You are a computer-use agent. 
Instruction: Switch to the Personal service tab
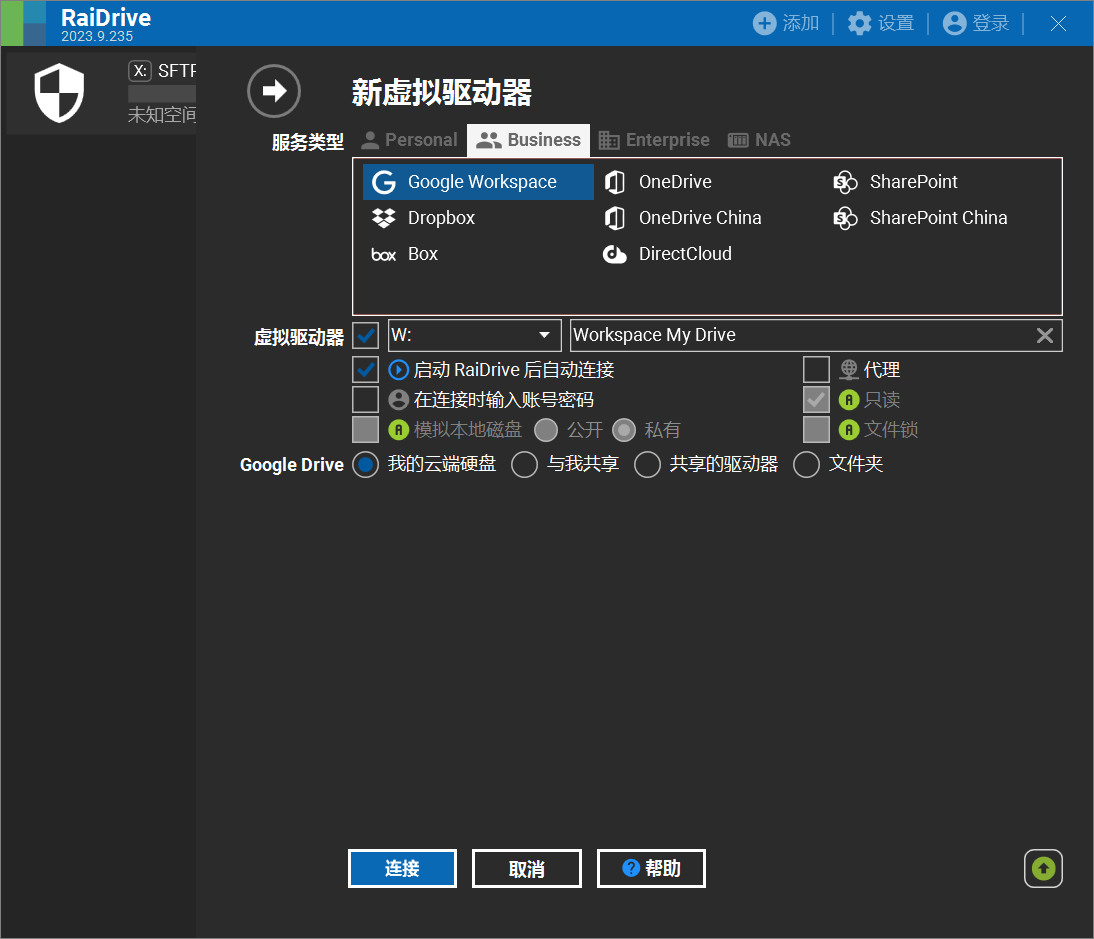[410, 140]
